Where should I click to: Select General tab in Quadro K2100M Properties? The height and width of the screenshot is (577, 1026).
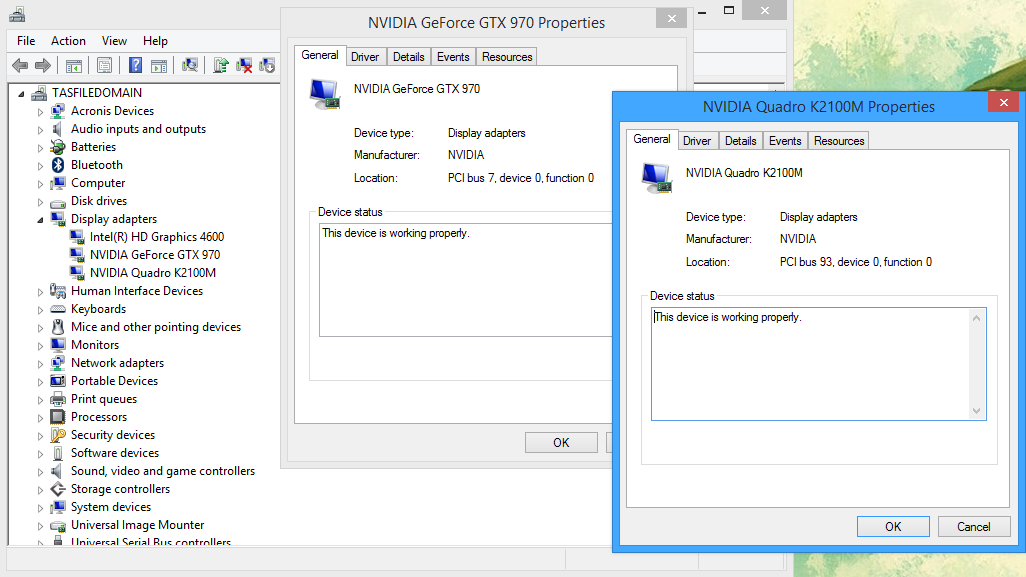tap(652, 139)
